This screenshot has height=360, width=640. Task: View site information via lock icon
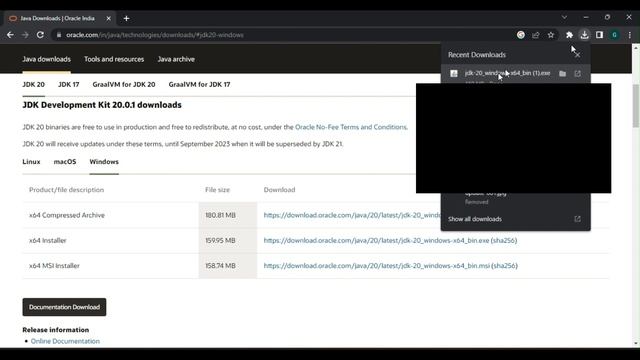coord(59,35)
